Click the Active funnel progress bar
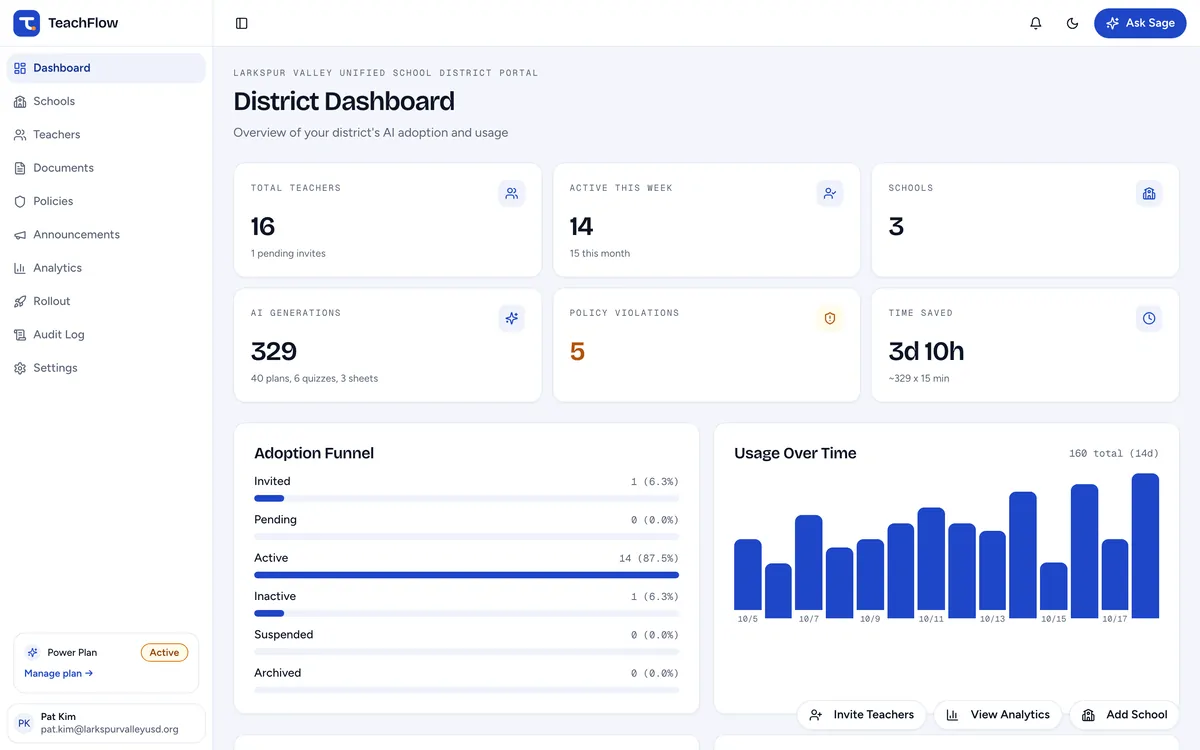Image resolution: width=1200 pixels, height=750 pixels. [466, 575]
